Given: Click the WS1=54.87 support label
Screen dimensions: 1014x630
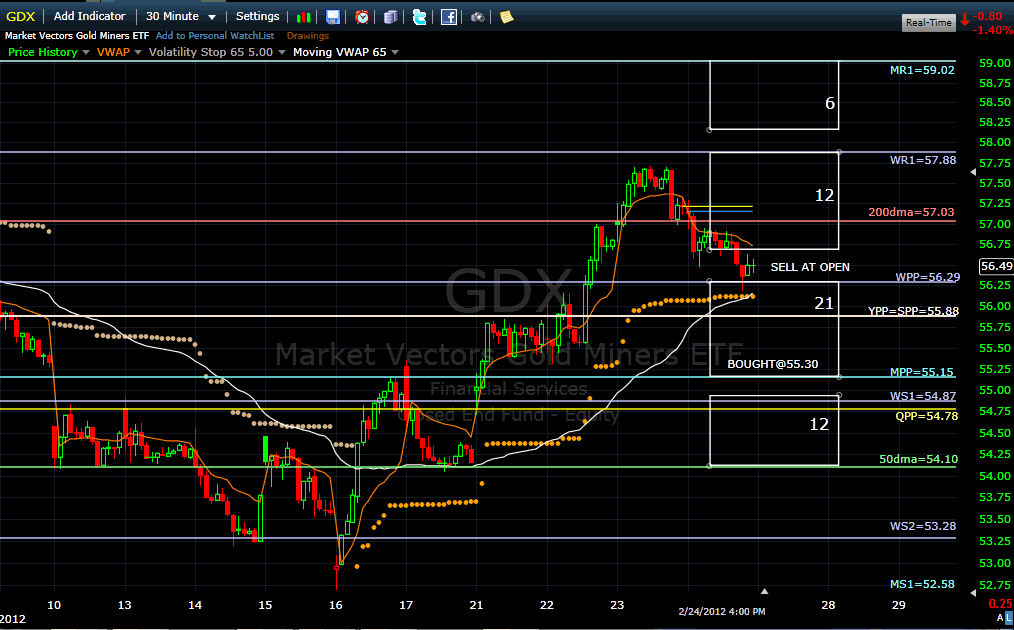Looking at the screenshot, I should click(923, 396).
